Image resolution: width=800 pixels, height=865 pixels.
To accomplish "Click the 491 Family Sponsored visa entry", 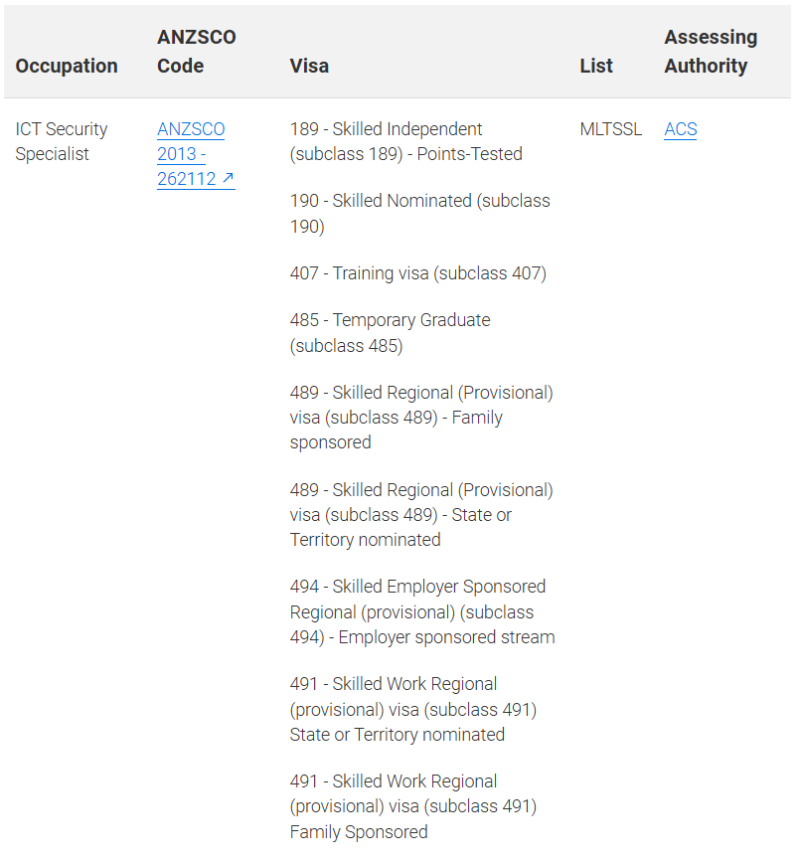I will (x=413, y=807).
